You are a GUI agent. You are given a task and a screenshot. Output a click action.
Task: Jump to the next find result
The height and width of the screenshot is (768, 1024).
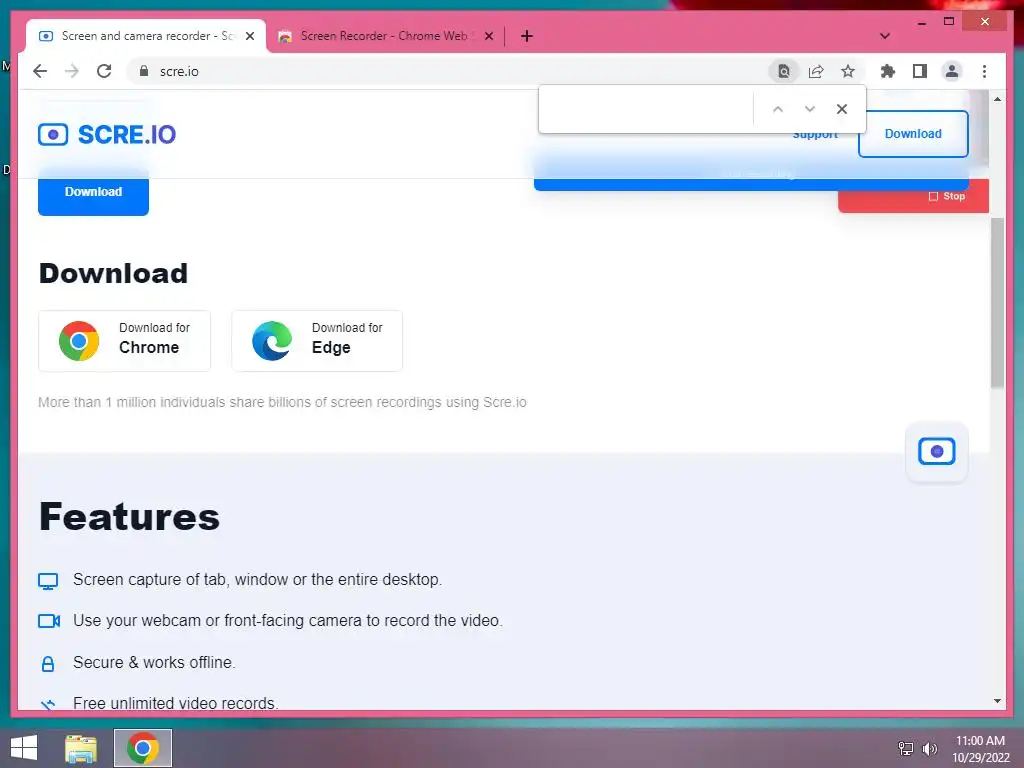810,109
